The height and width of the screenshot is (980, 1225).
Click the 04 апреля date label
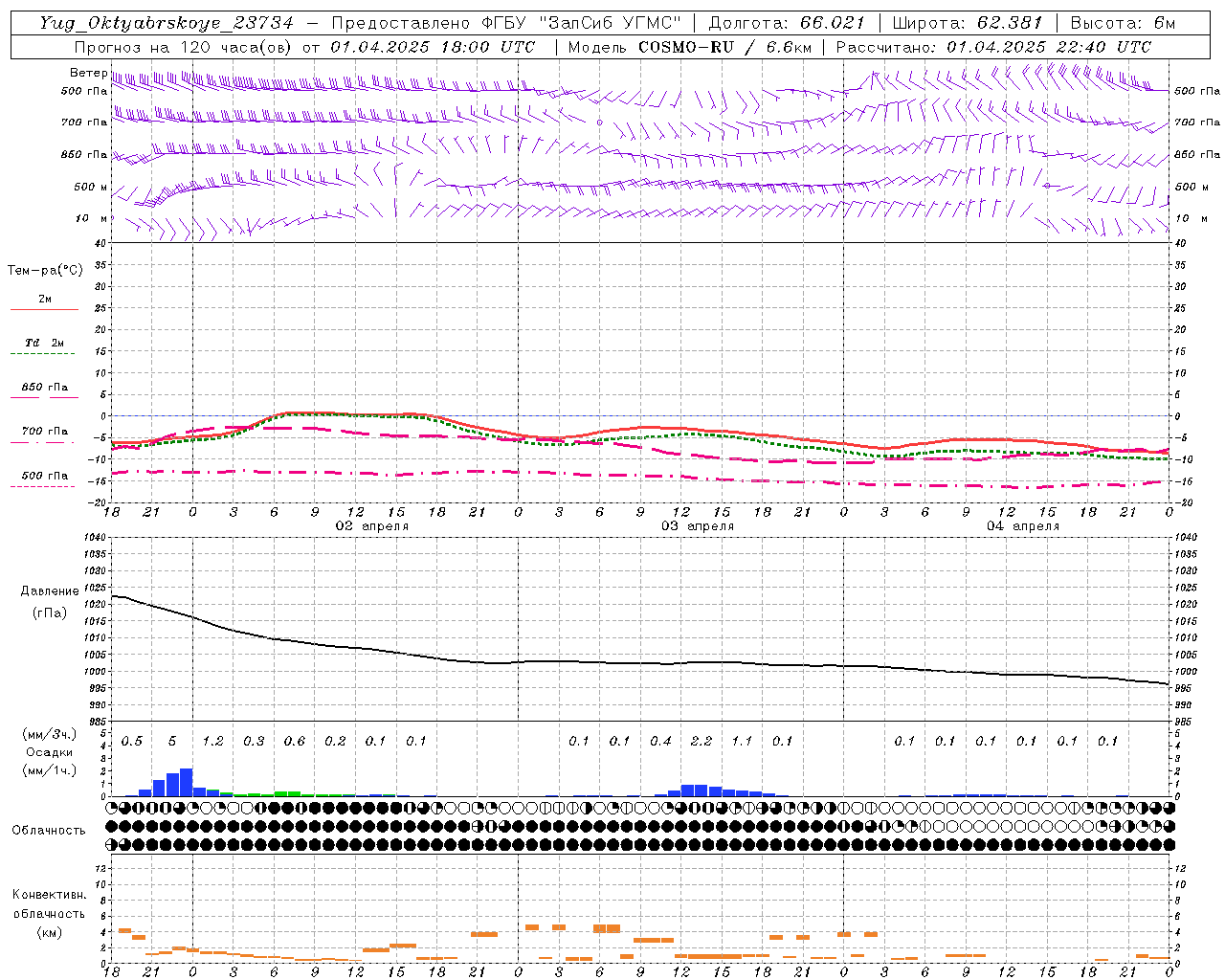coord(1023,526)
